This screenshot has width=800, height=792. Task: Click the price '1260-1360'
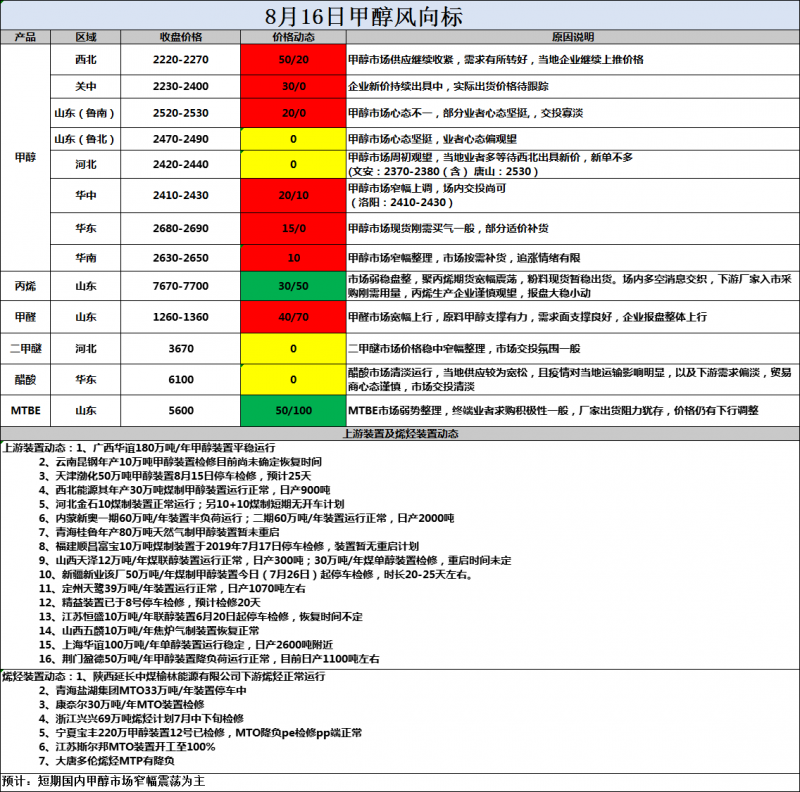181,317
